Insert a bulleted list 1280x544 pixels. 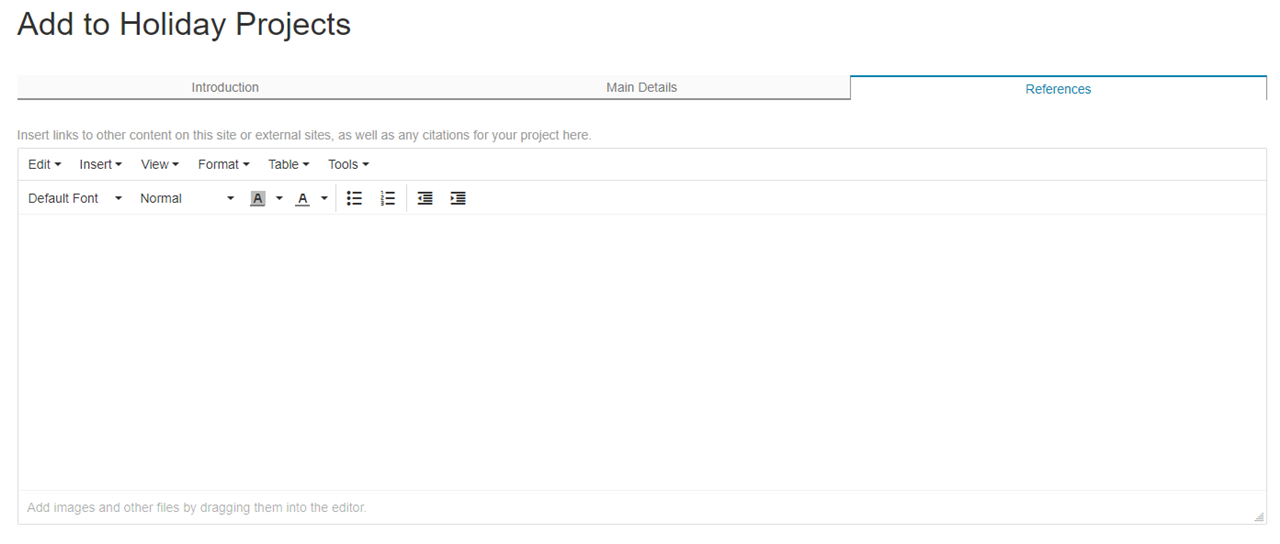click(x=354, y=198)
